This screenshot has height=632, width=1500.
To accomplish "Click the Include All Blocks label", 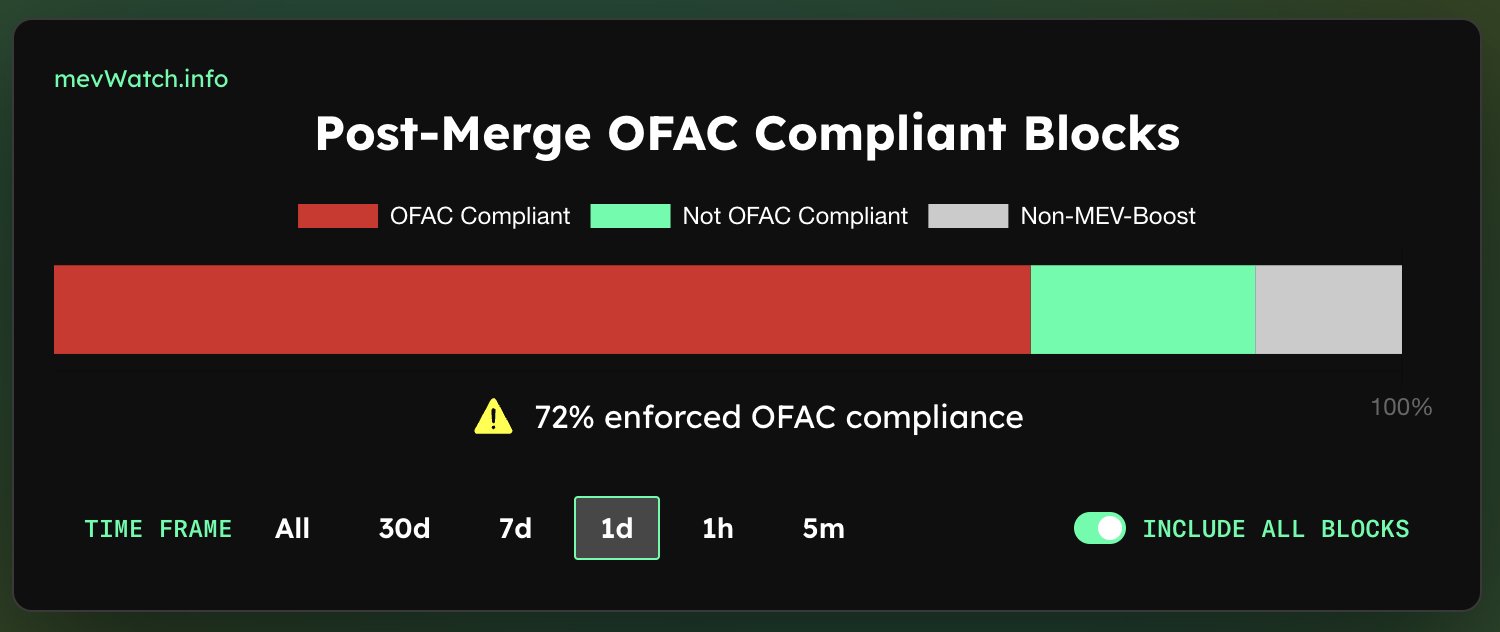I will [1275, 528].
